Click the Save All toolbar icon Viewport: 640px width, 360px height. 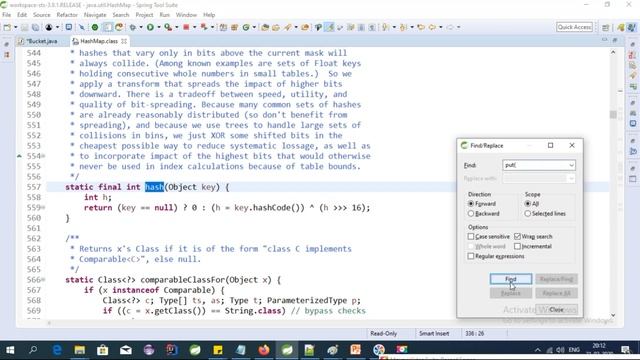tap(36, 27)
